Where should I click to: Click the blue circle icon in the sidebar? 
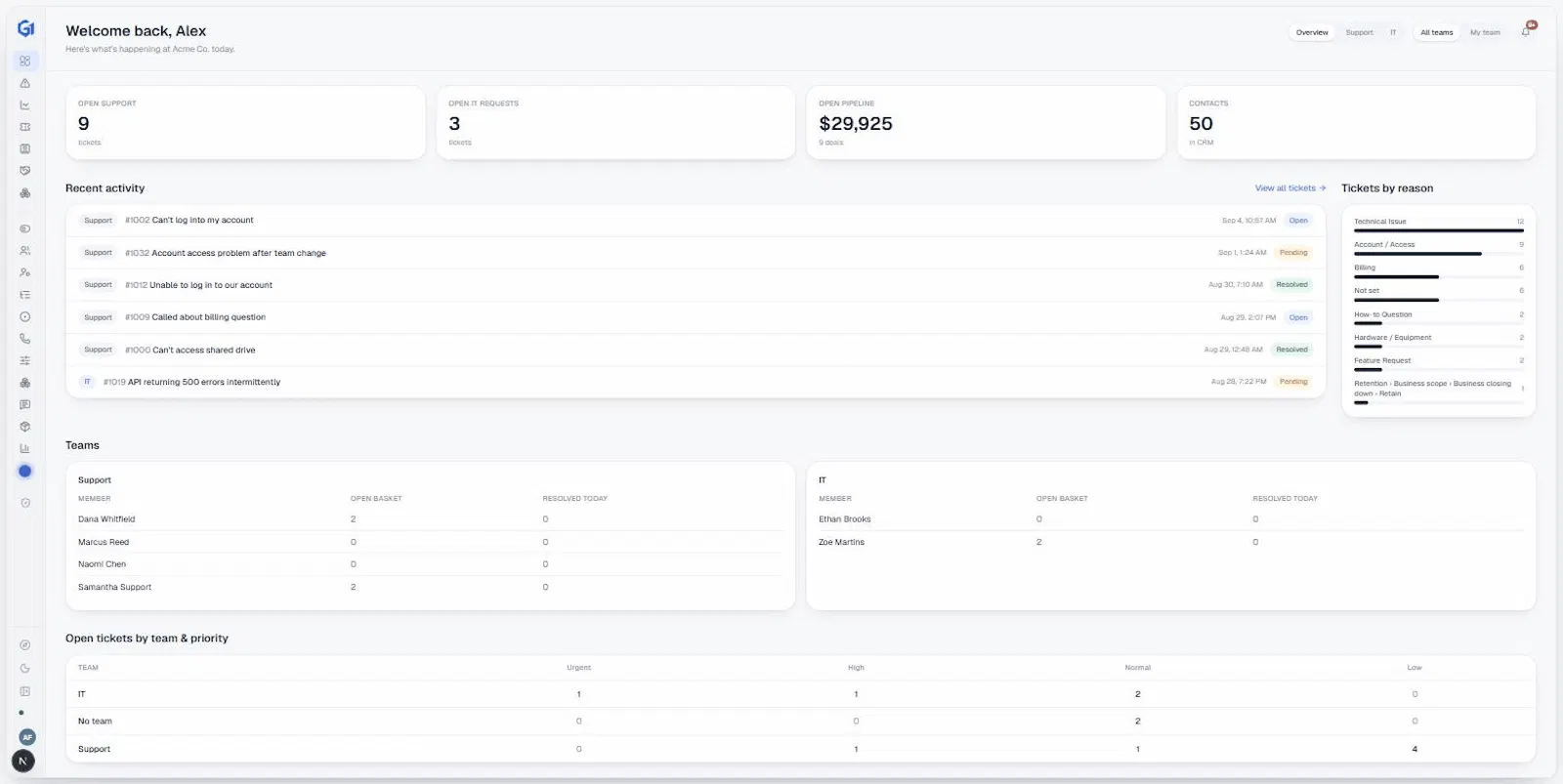tap(25, 471)
